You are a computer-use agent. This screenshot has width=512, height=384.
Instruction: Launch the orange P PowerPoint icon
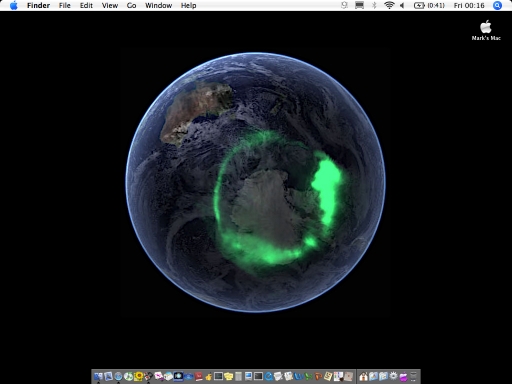coord(318,376)
